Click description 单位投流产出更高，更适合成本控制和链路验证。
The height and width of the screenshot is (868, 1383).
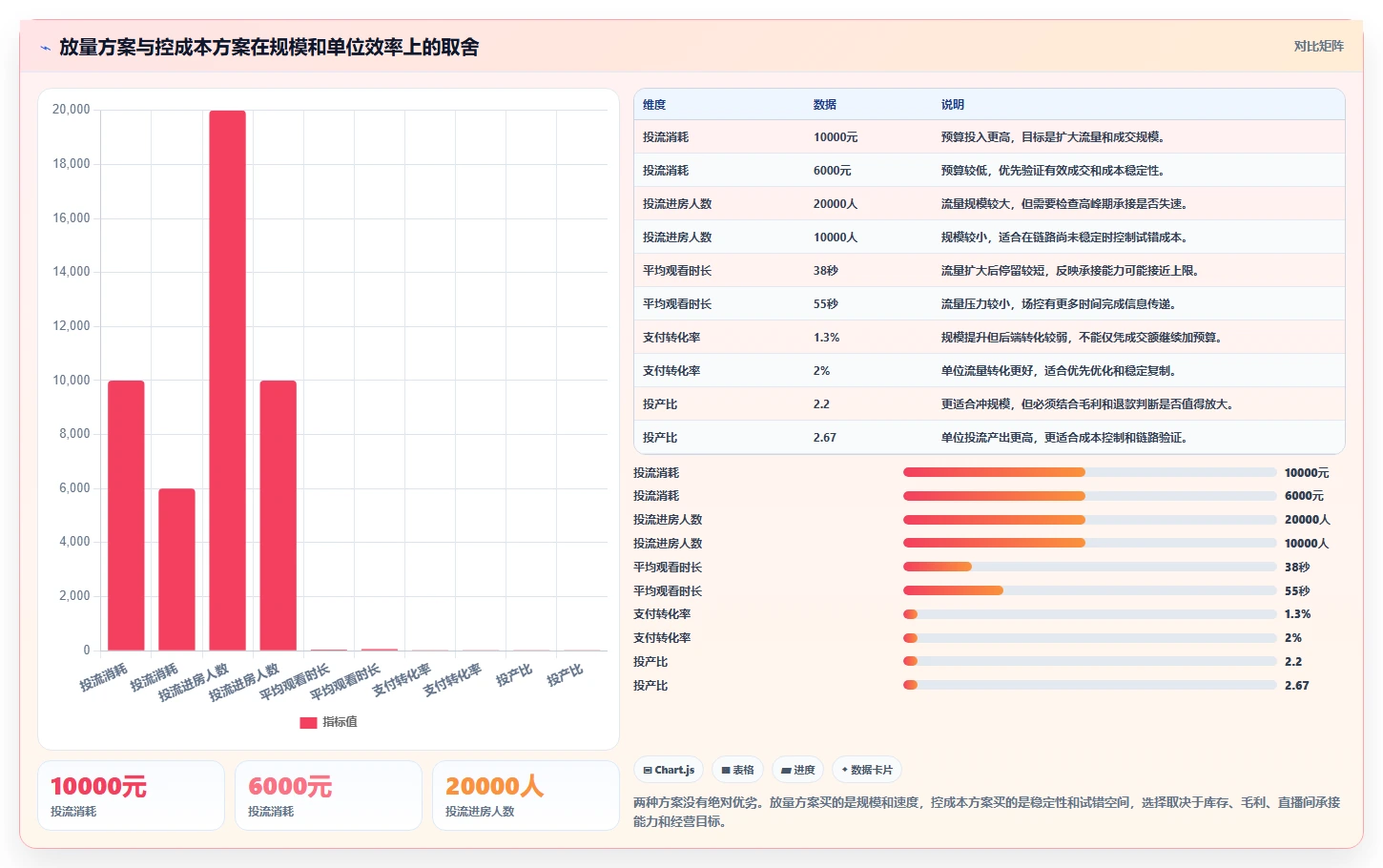click(x=1064, y=438)
